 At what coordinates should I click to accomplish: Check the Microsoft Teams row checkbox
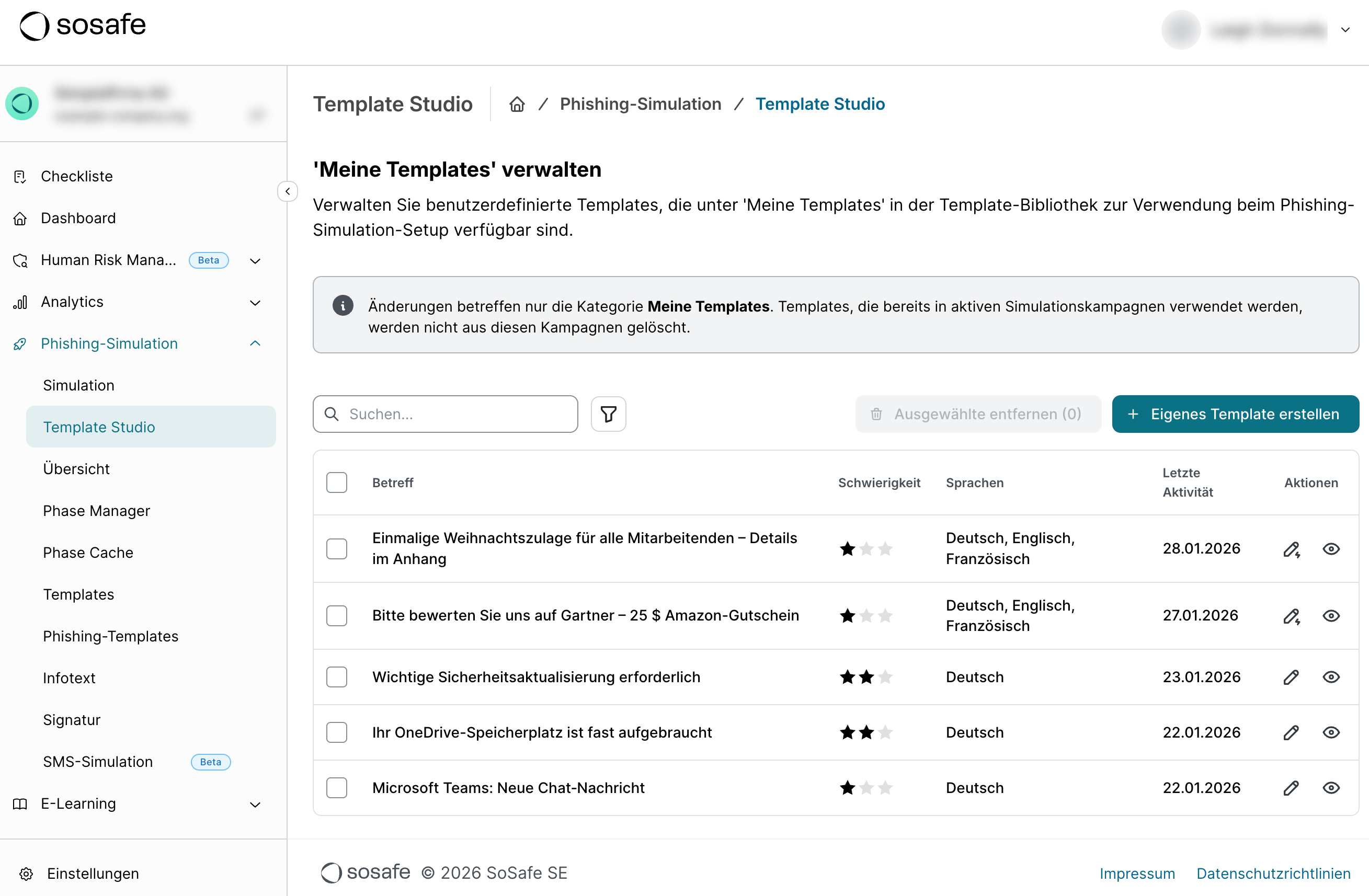point(337,788)
